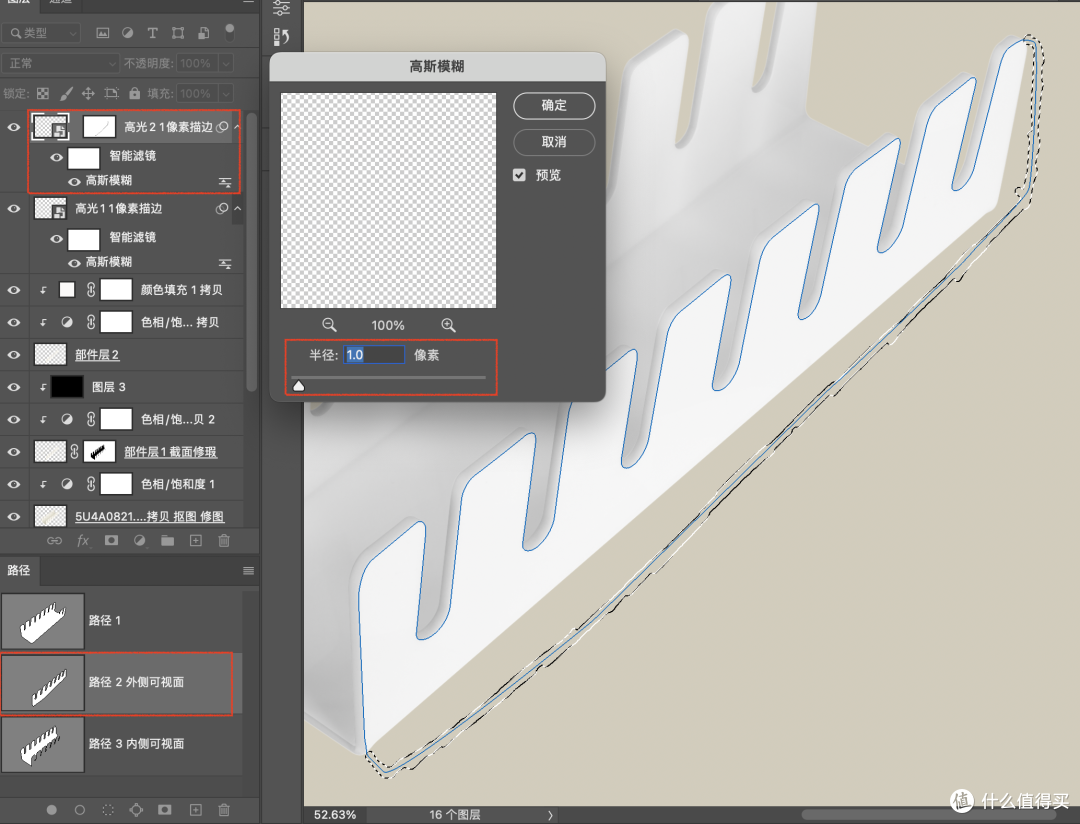Uncheck the 预览 preview checkbox
The image size is (1080, 824).
(x=519, y=175)
